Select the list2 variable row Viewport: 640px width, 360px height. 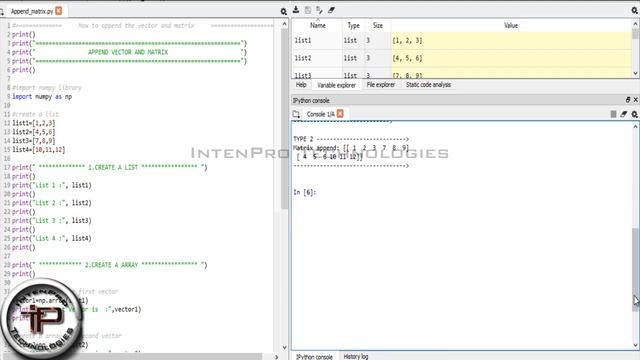462,58
